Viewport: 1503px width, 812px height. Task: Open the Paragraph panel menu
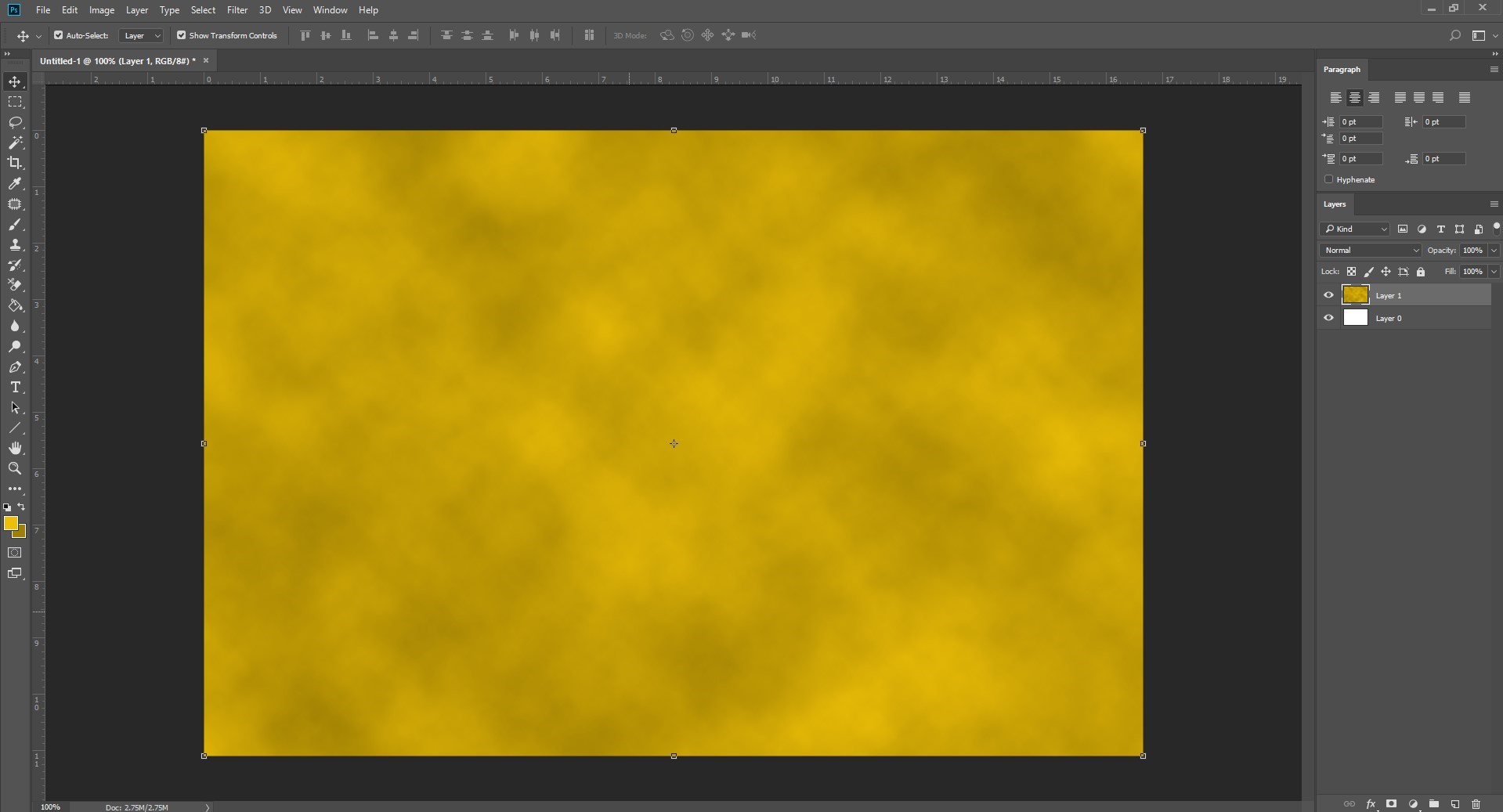[1494, 70]
